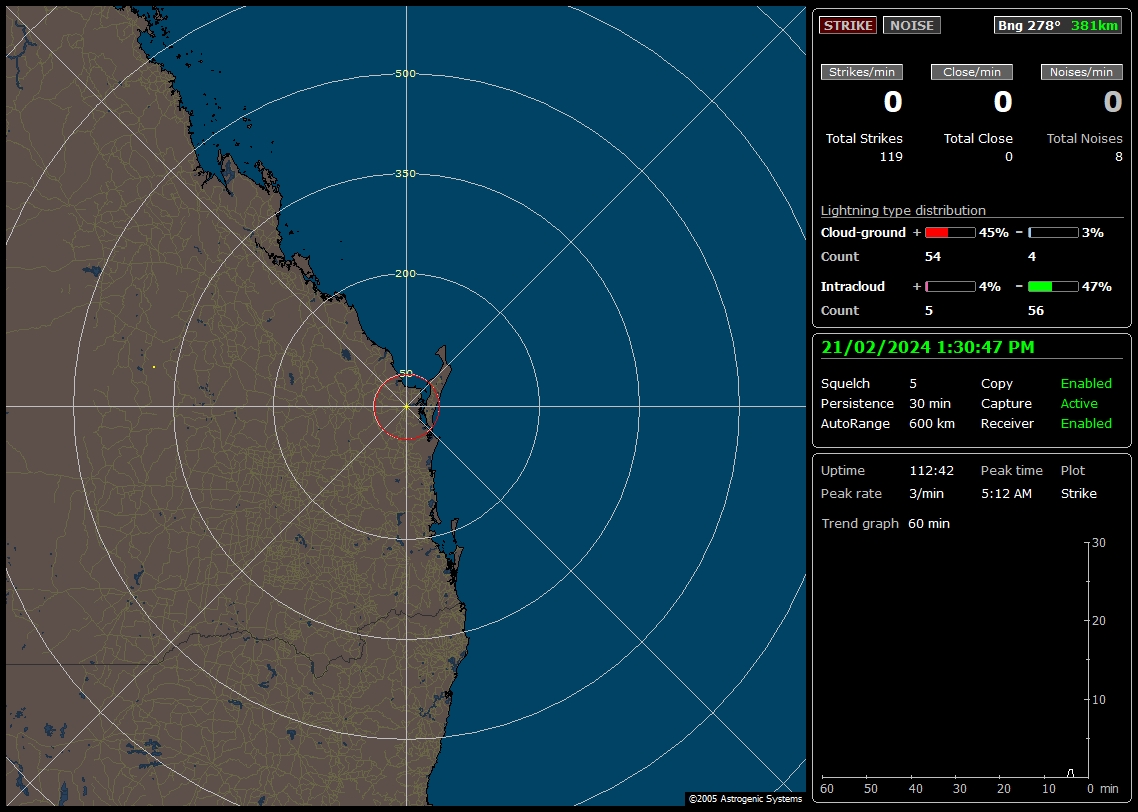Screen dimensions: 1138x812
Task: Click the Total Noises value 8
Action: [1118, 157]
